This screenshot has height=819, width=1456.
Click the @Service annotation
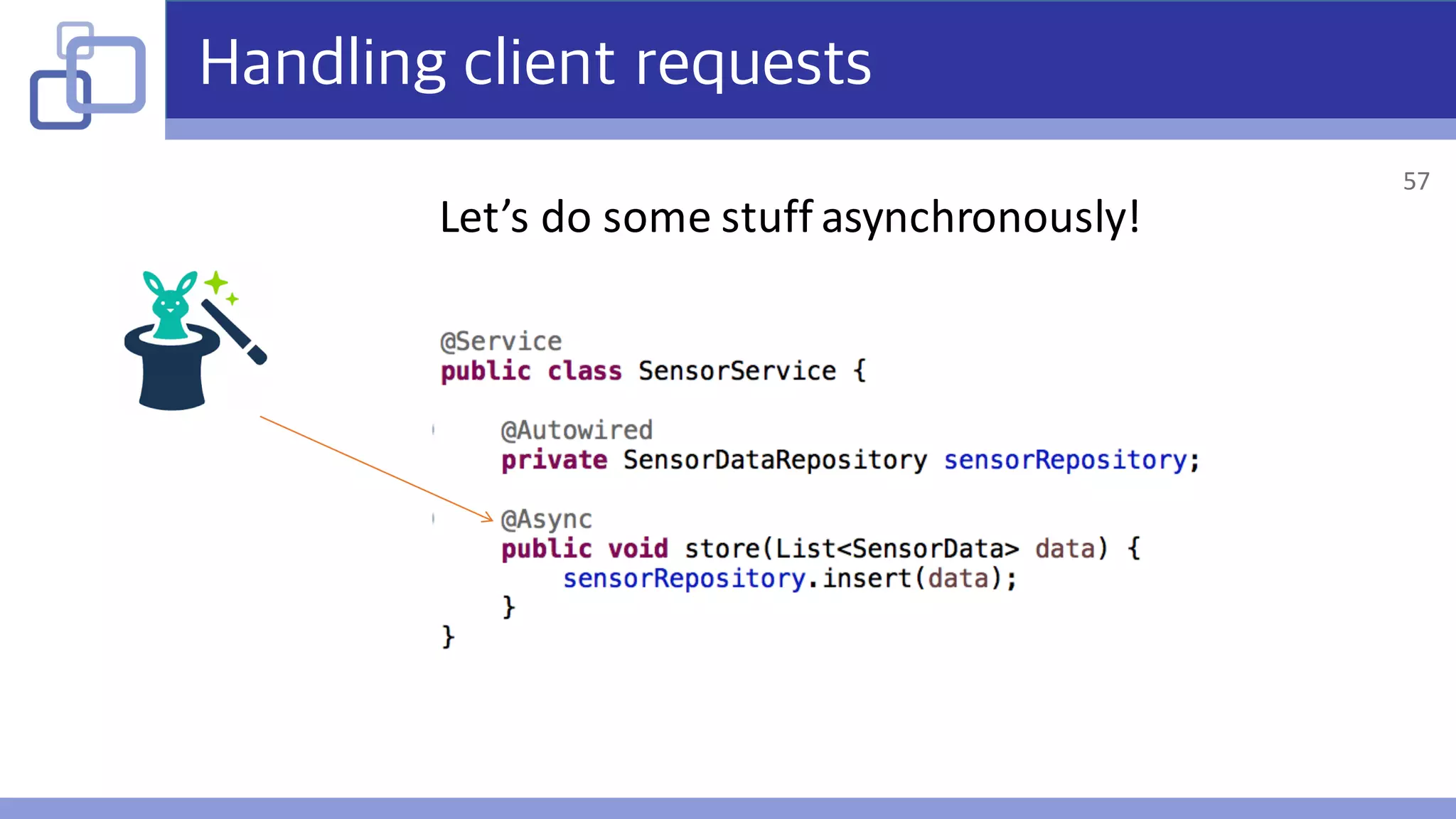point(501,341)
